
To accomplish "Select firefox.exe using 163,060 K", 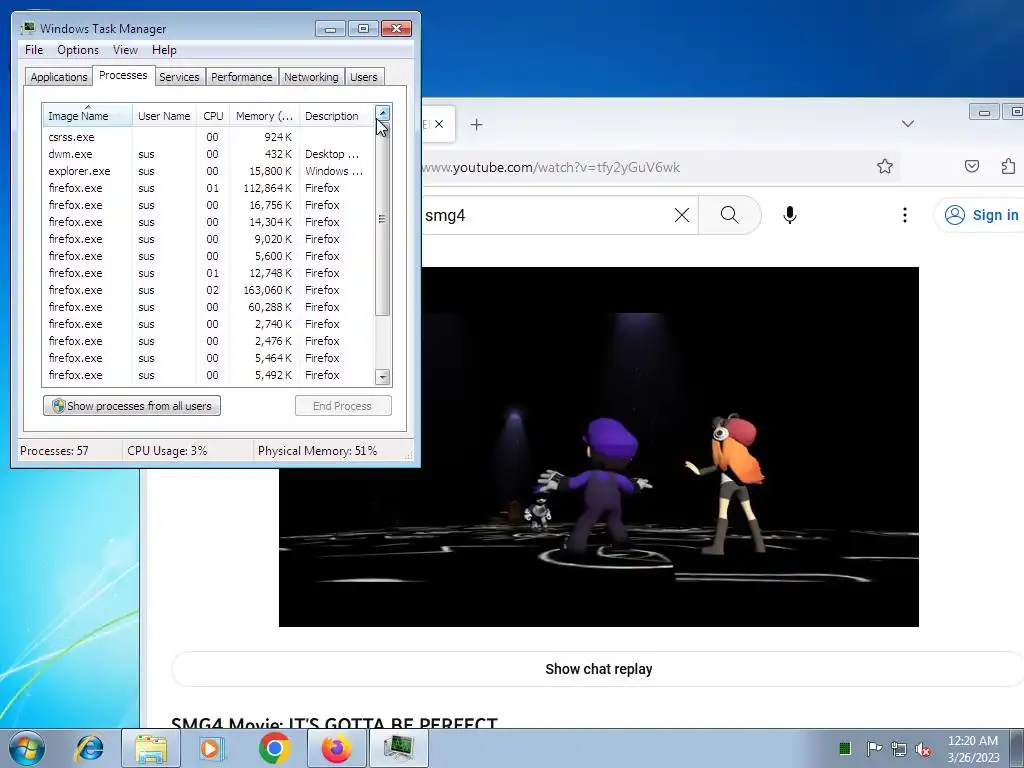I will [208, 290].
